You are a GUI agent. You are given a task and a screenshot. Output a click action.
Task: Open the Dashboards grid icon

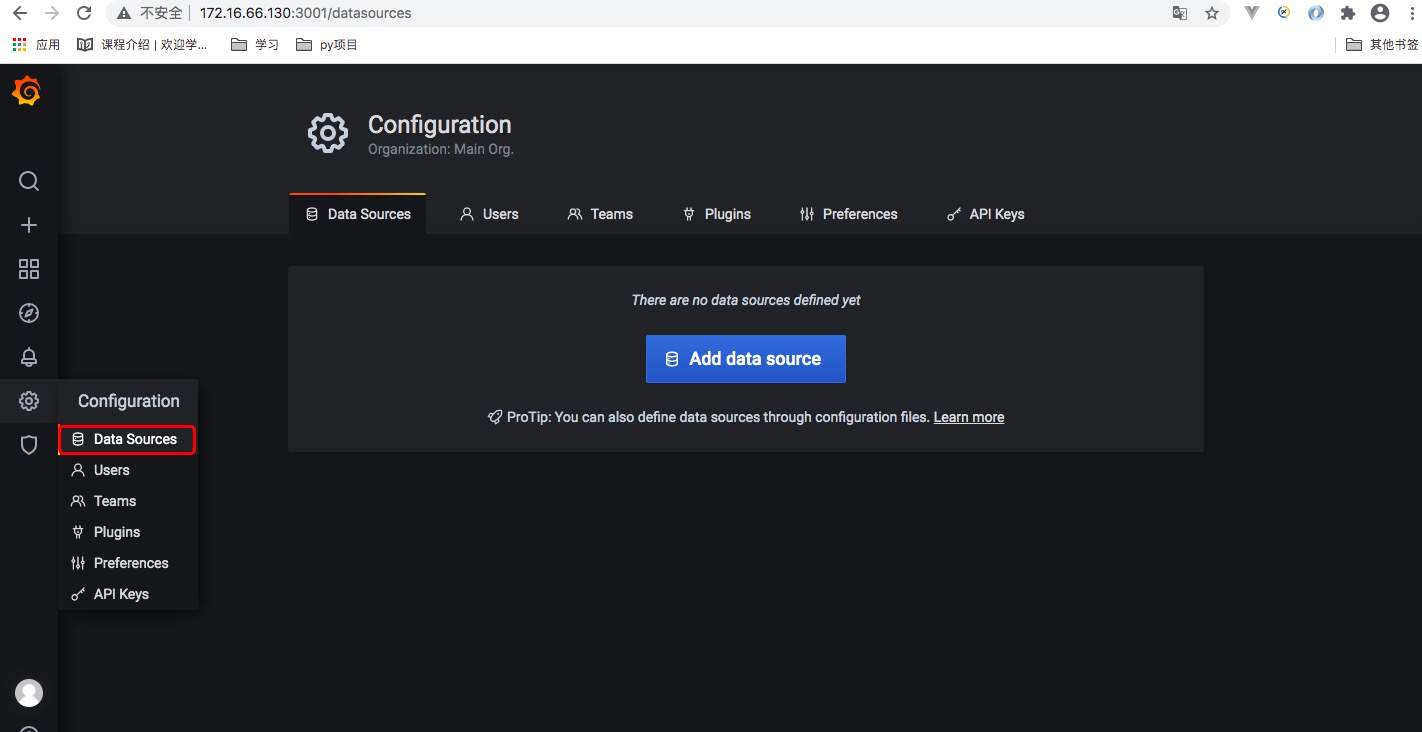click(29, 269)
